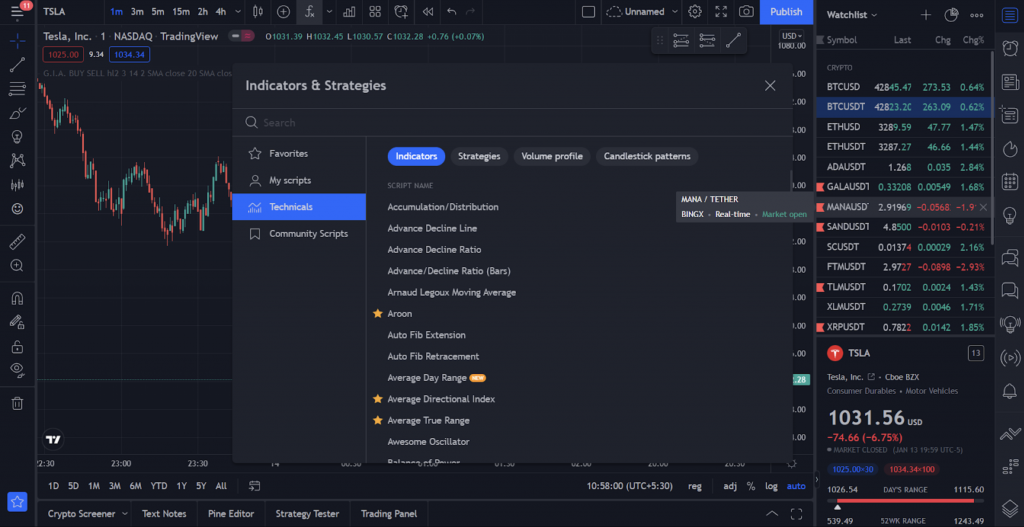The image size is (1024, 527).
Task: Toggle lock all drawing tools
Action: 18,347
